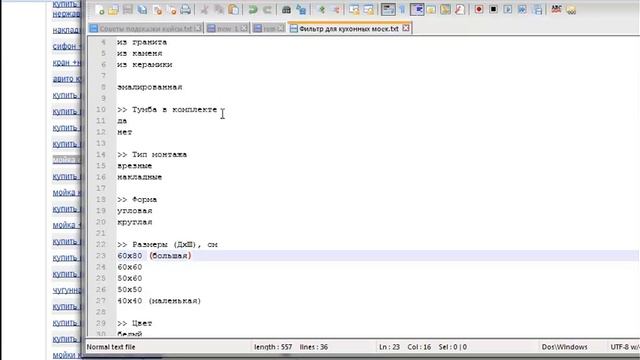Viewport: 640px width, 360px height.
Task: Click the Close All documents icon
Action: pos(171,9)
